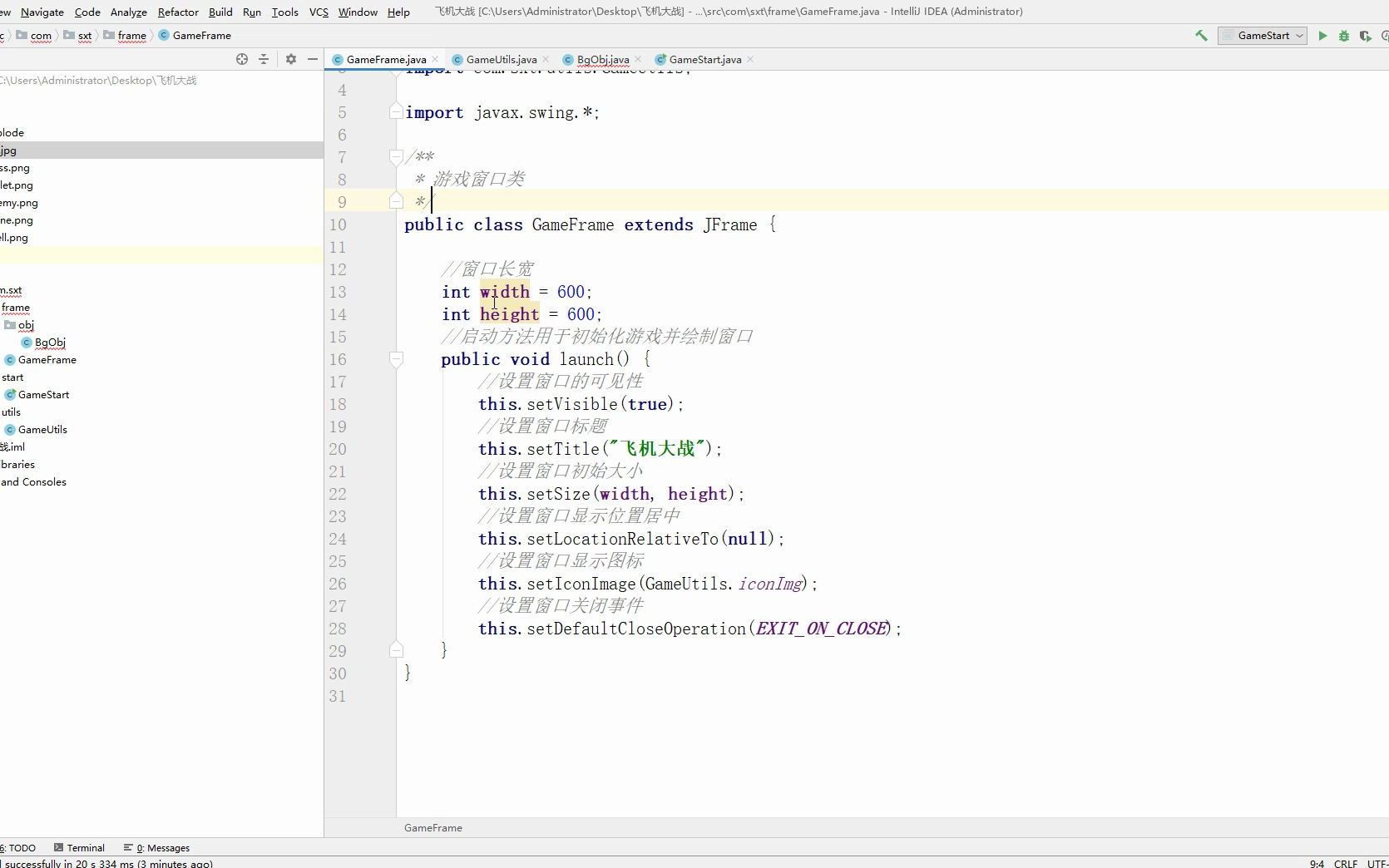1389x868 pixels.
Task: Toggle the fold end marker at line 29
Action: click(x=396, y=651)
